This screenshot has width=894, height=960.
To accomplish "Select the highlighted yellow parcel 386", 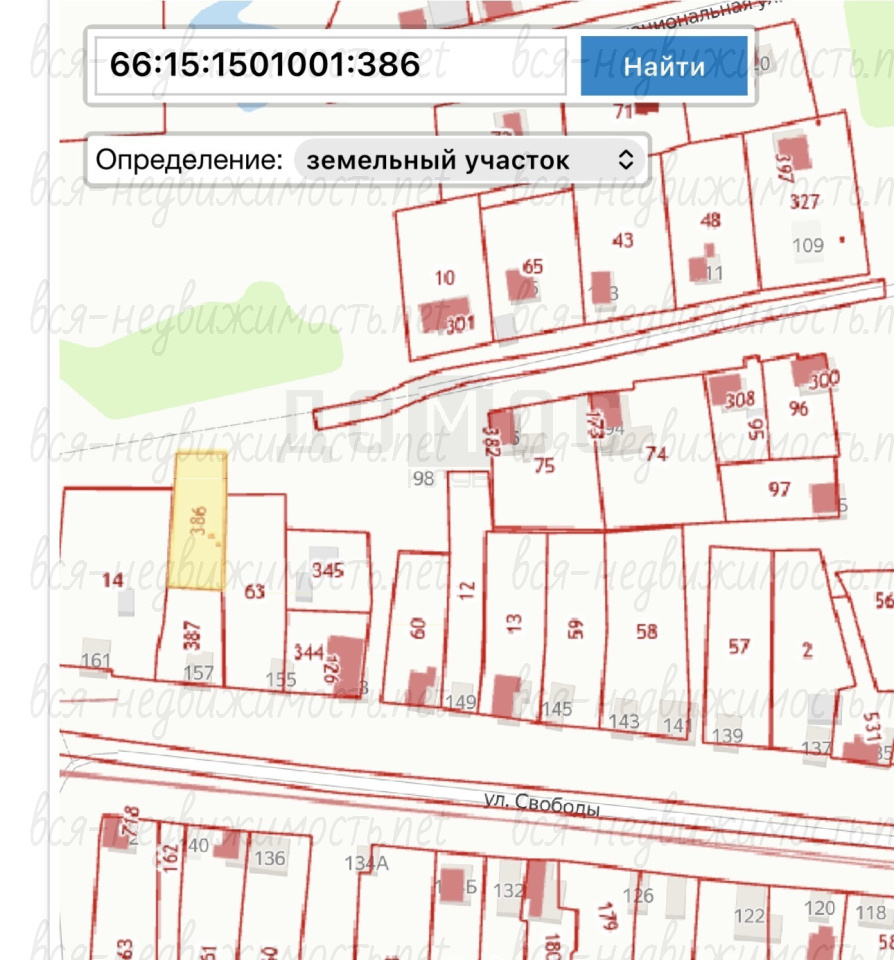I will [197, 520].
